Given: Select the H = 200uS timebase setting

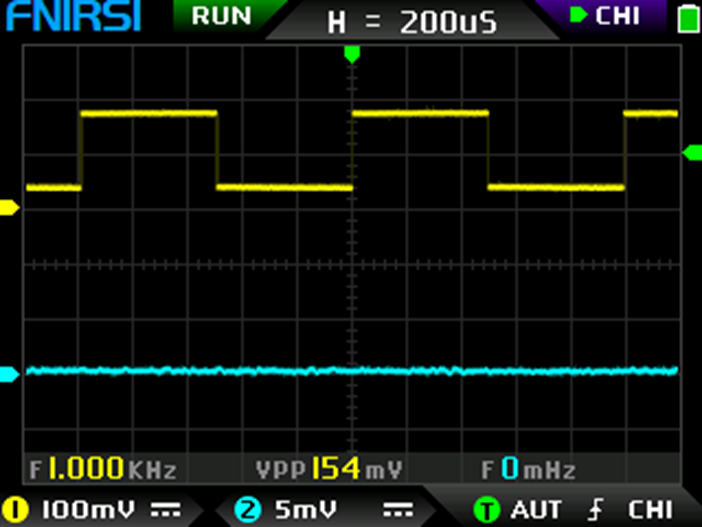Looking at the screenshot, I should [412, 22].
